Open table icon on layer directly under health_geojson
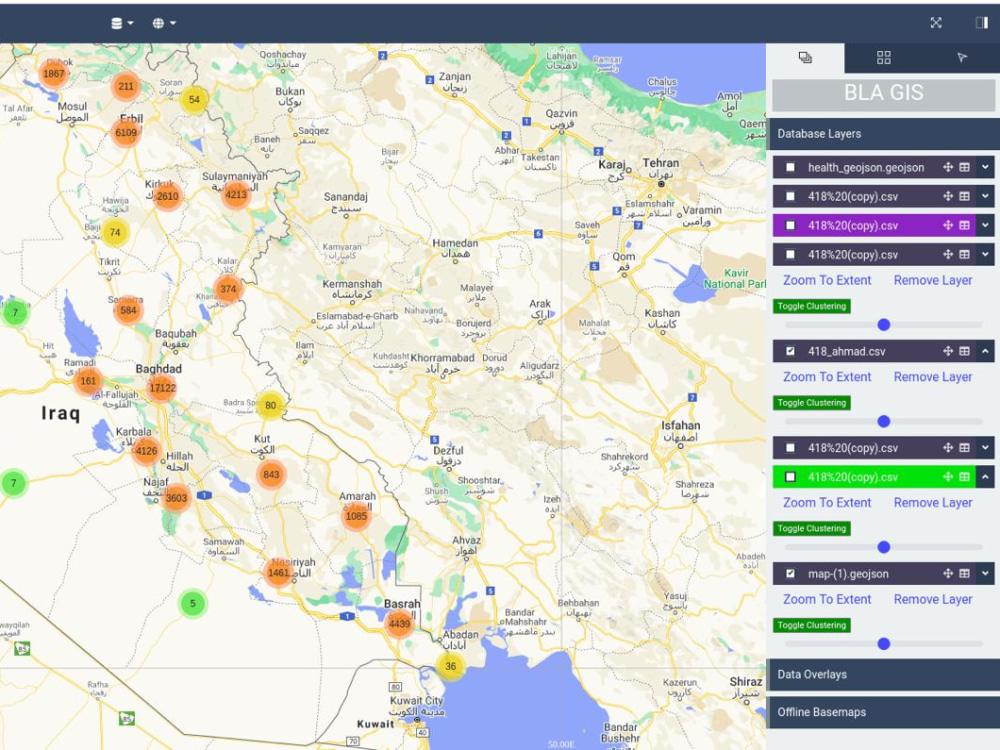The image size is (1000, 750). pos(964,196)
